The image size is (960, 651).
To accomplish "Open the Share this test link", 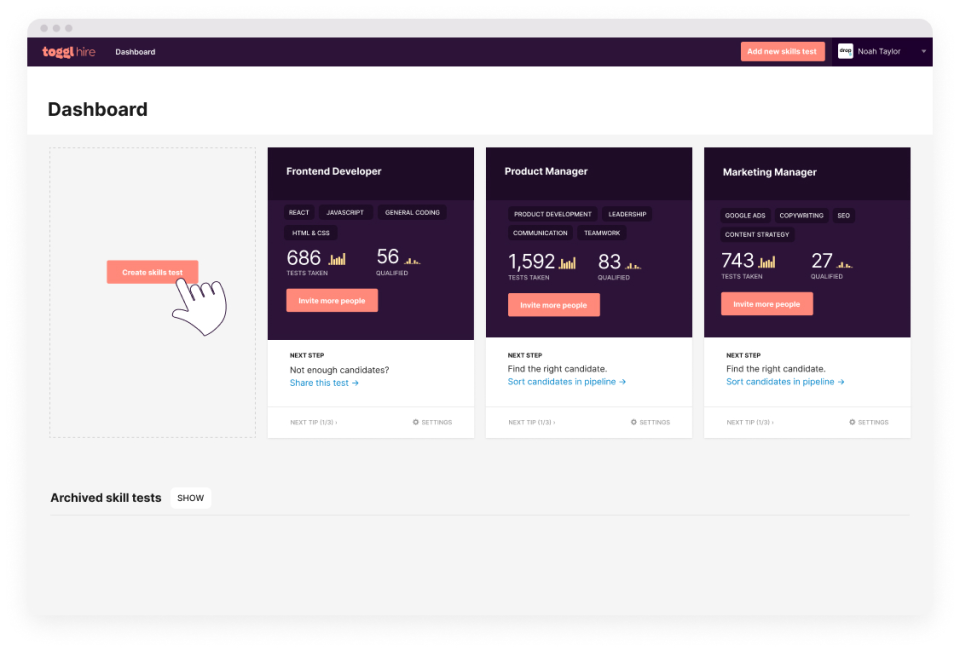I will click(323, 382).
